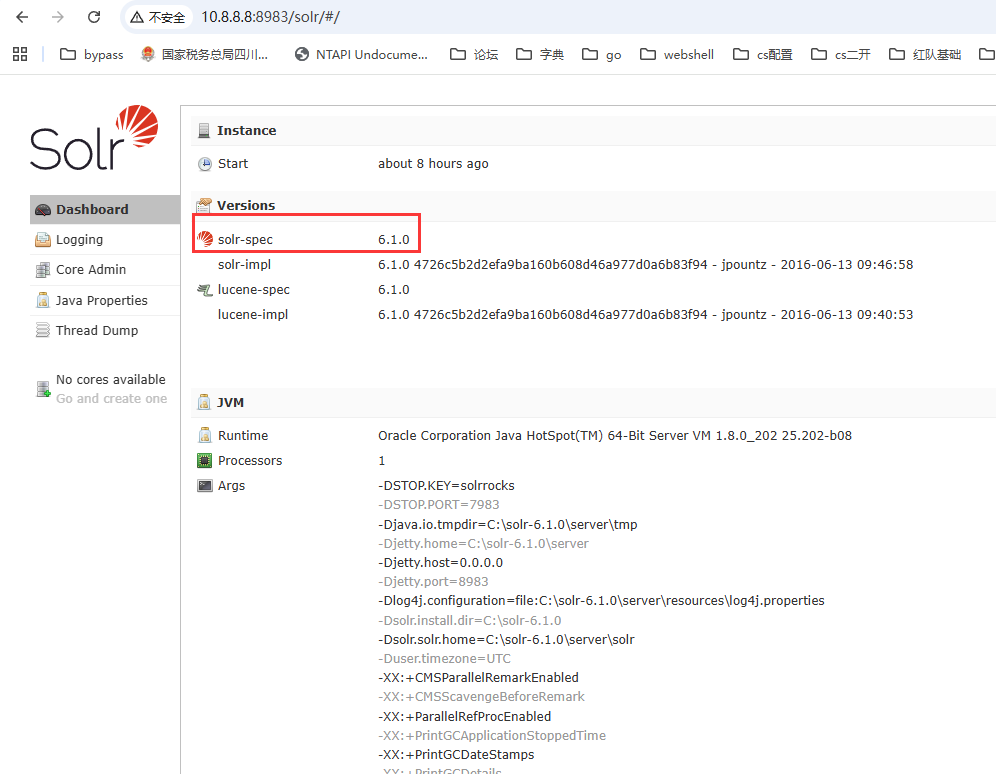Click the Instance server icon

pyautogui.click(x=204, y=130)
